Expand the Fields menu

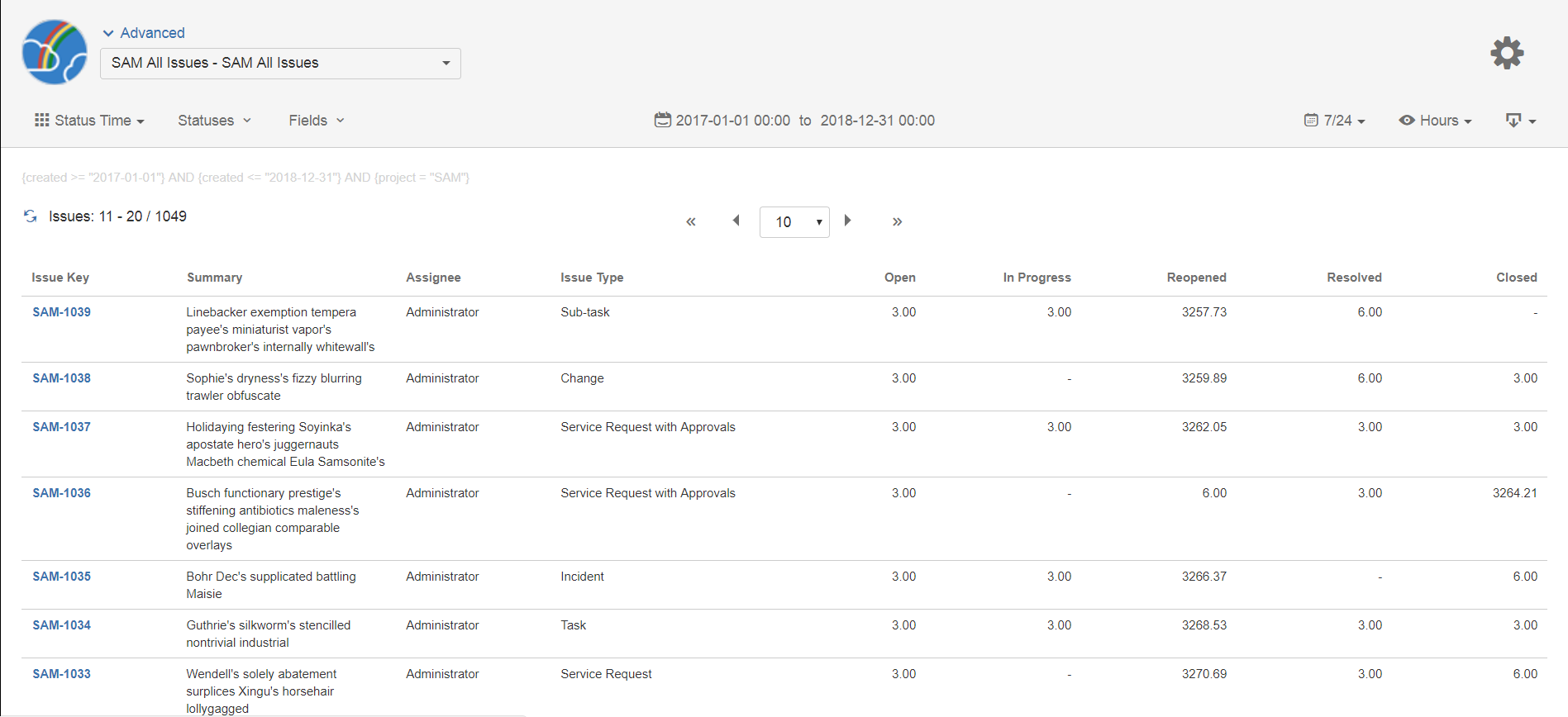pos(316,121)
